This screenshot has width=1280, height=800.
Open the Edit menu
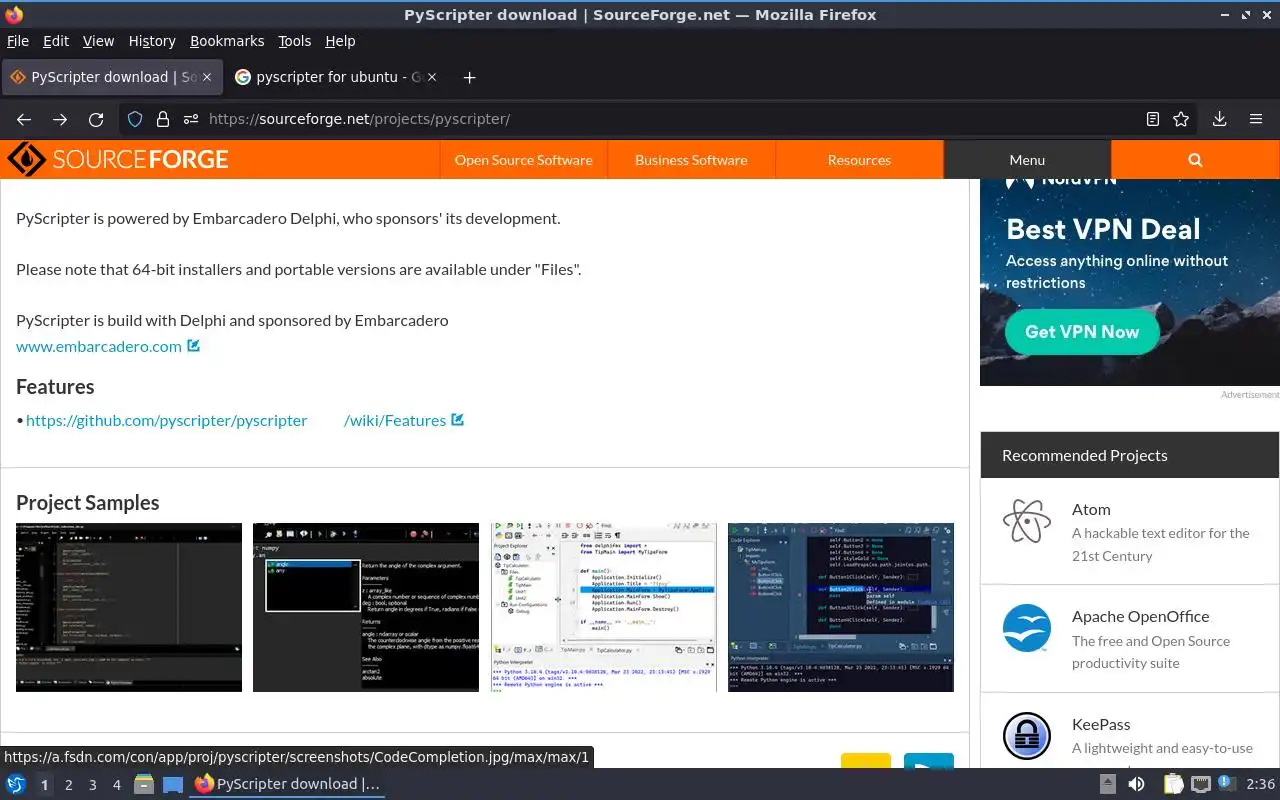pyautogui.click(x=56, y=41)
